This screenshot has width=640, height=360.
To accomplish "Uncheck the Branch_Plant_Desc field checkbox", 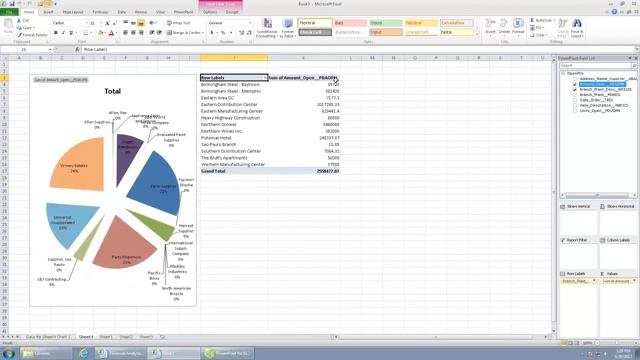I will pos(575,89).
